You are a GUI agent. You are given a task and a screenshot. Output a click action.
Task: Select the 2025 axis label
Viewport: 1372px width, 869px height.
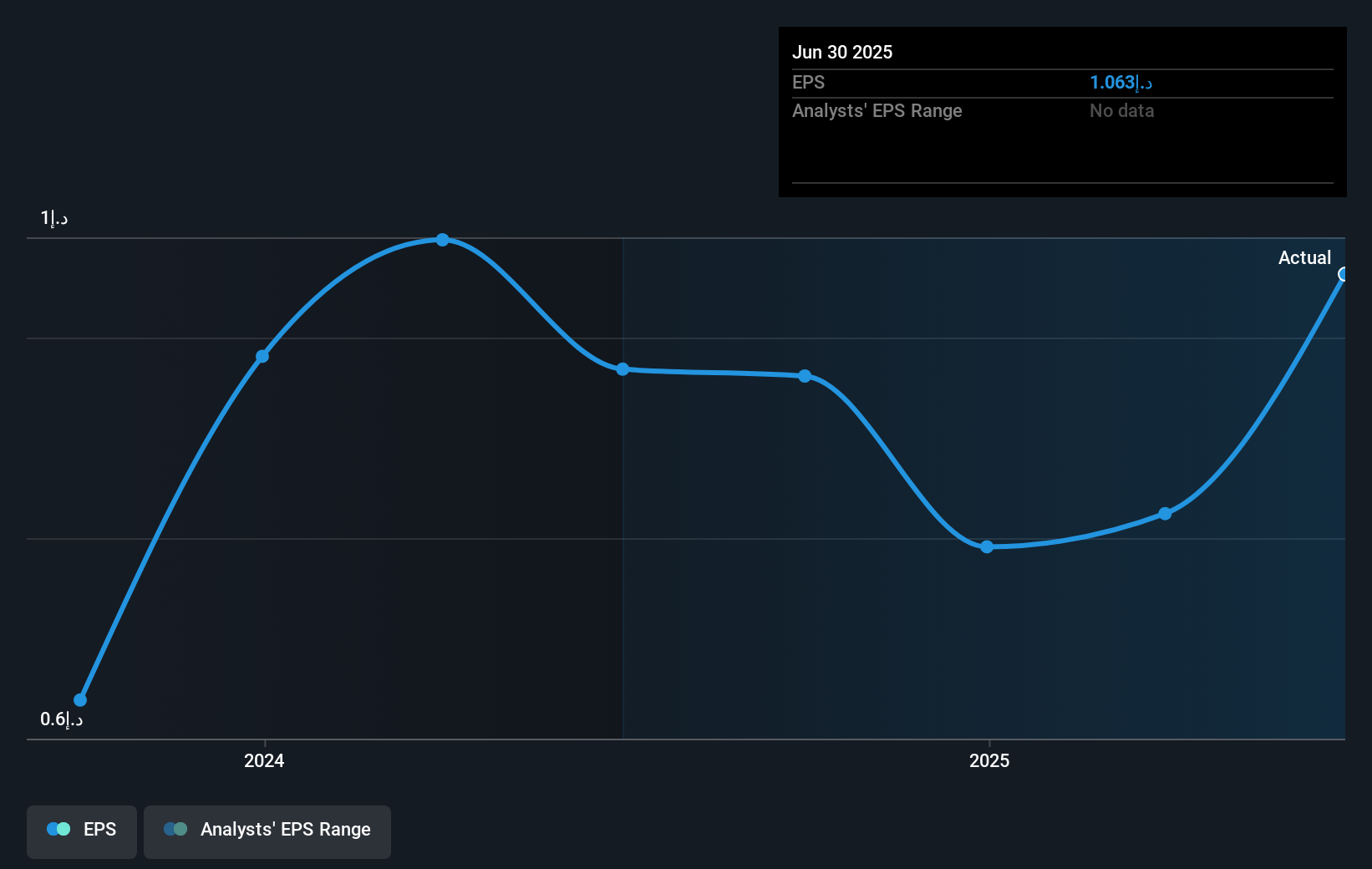pos(989,760)
